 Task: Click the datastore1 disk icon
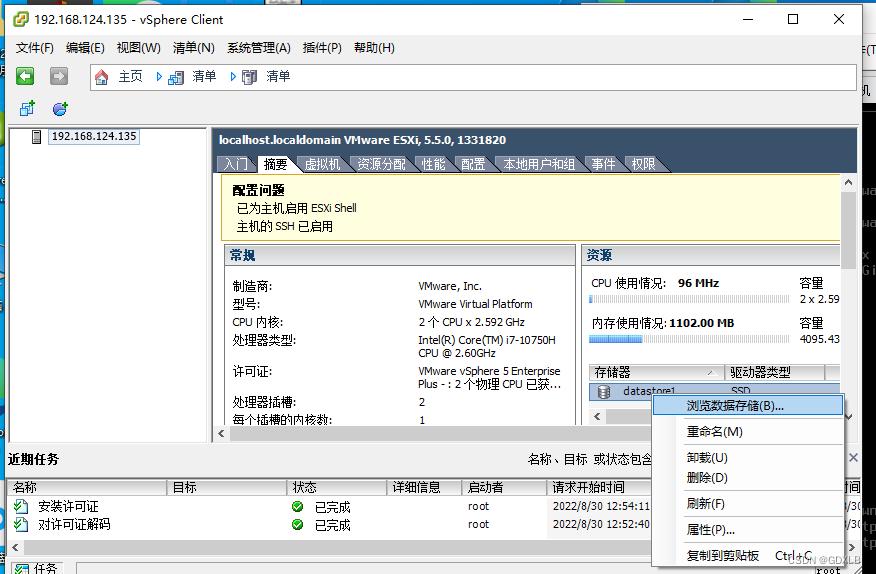click(604, 391)
